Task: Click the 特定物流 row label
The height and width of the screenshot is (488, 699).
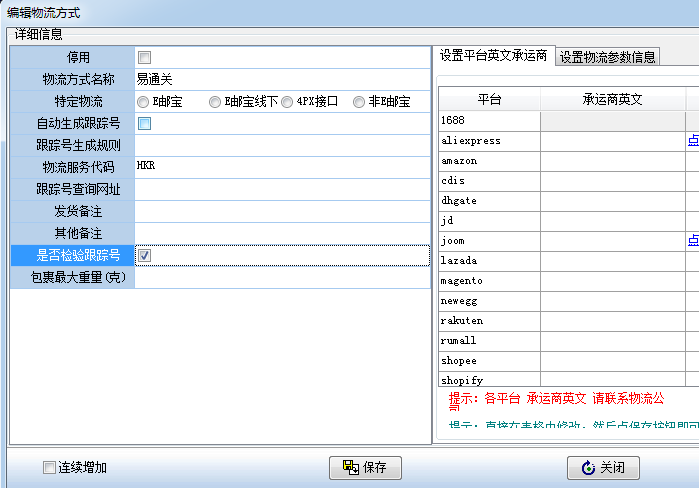Action: pos(72,102)
